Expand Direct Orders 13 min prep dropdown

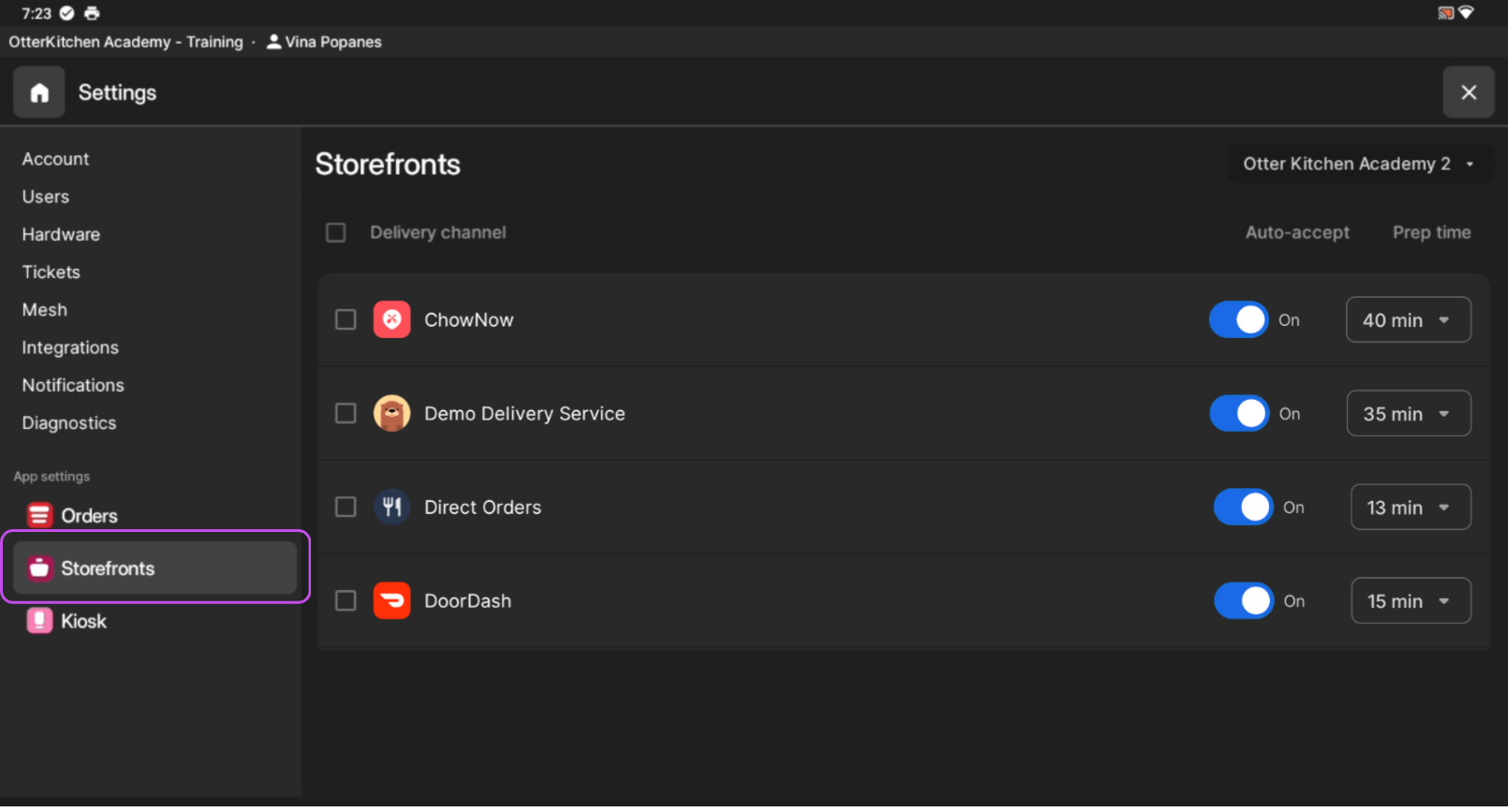1411,507
